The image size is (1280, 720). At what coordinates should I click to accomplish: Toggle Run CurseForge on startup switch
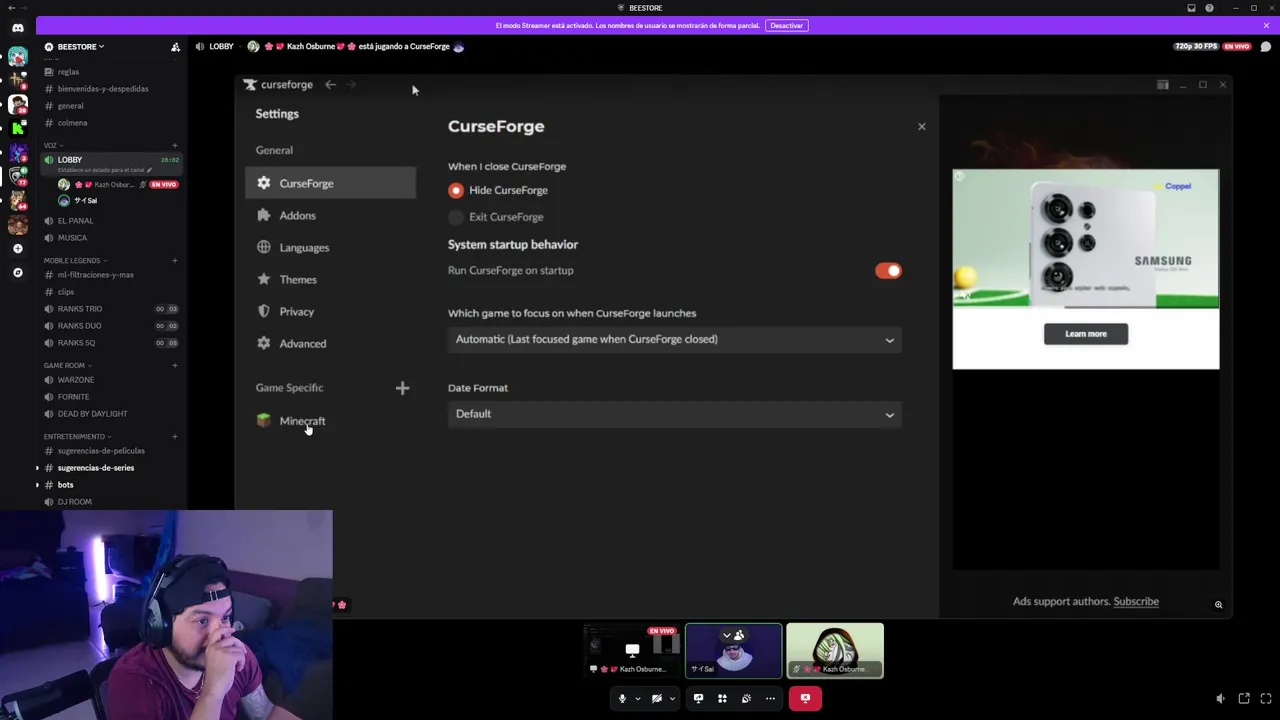pos(888,271)
